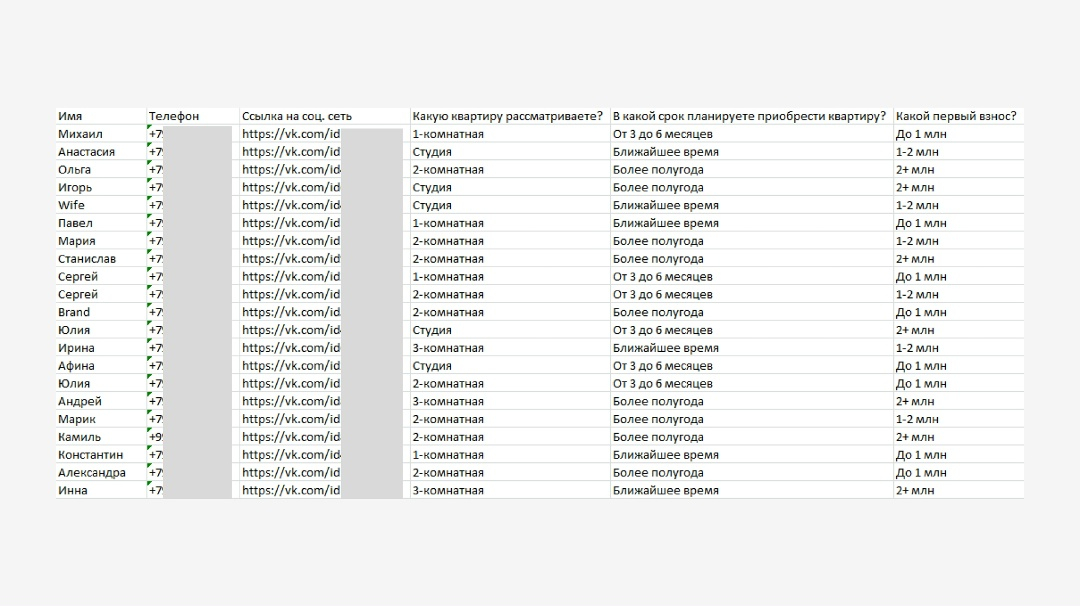Click Марик's "1-2 млн" down payment cell
The height and width of the screenshot is (606, 1080).
tap(917, 419)
